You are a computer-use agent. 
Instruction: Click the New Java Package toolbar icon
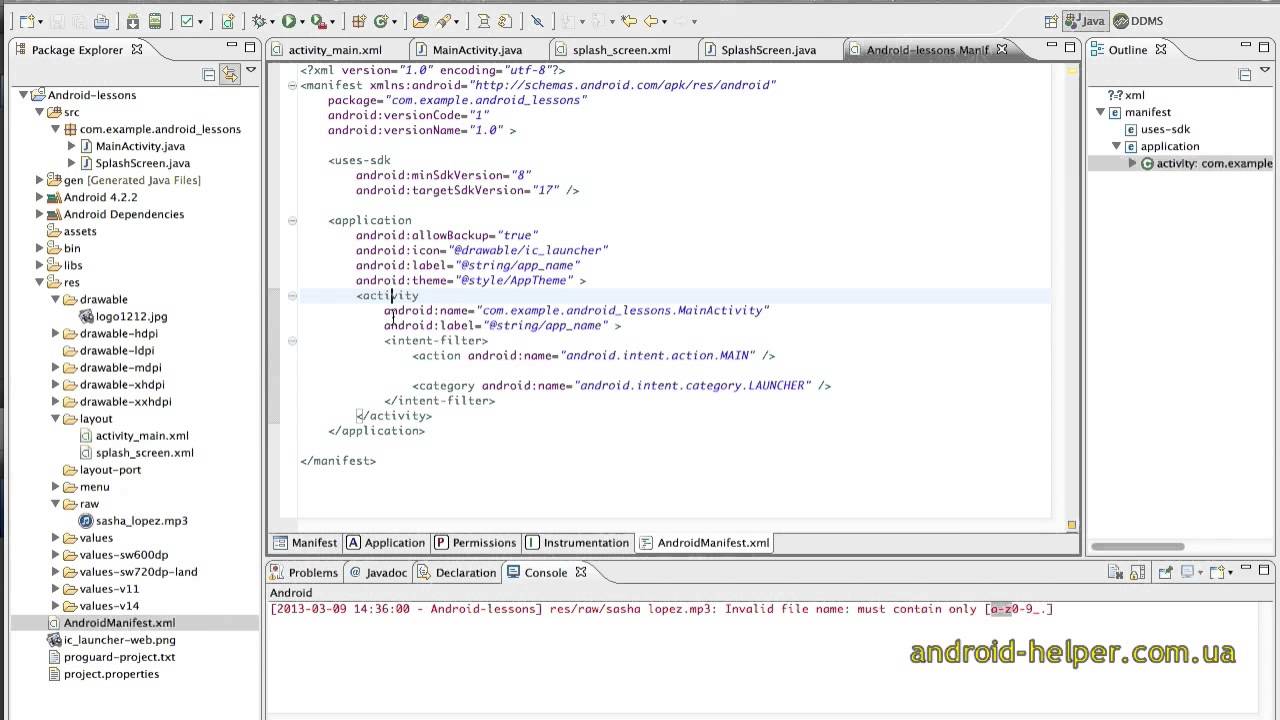pyautogui.click(x=359, y=21)
